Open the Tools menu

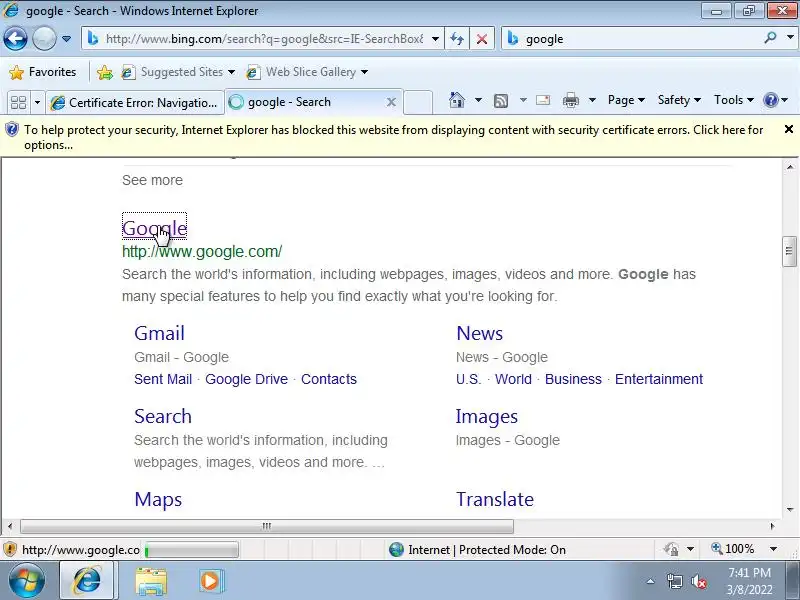point(734,100)
